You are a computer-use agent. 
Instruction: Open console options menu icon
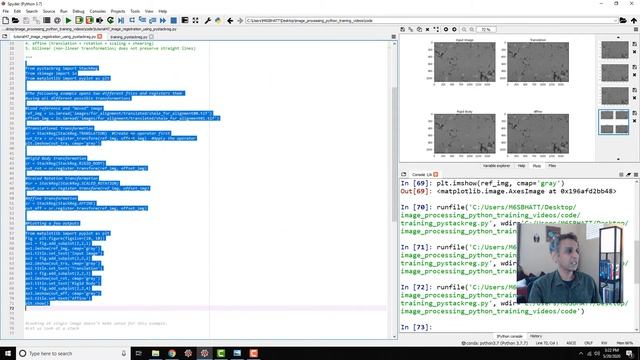[636, 174]
